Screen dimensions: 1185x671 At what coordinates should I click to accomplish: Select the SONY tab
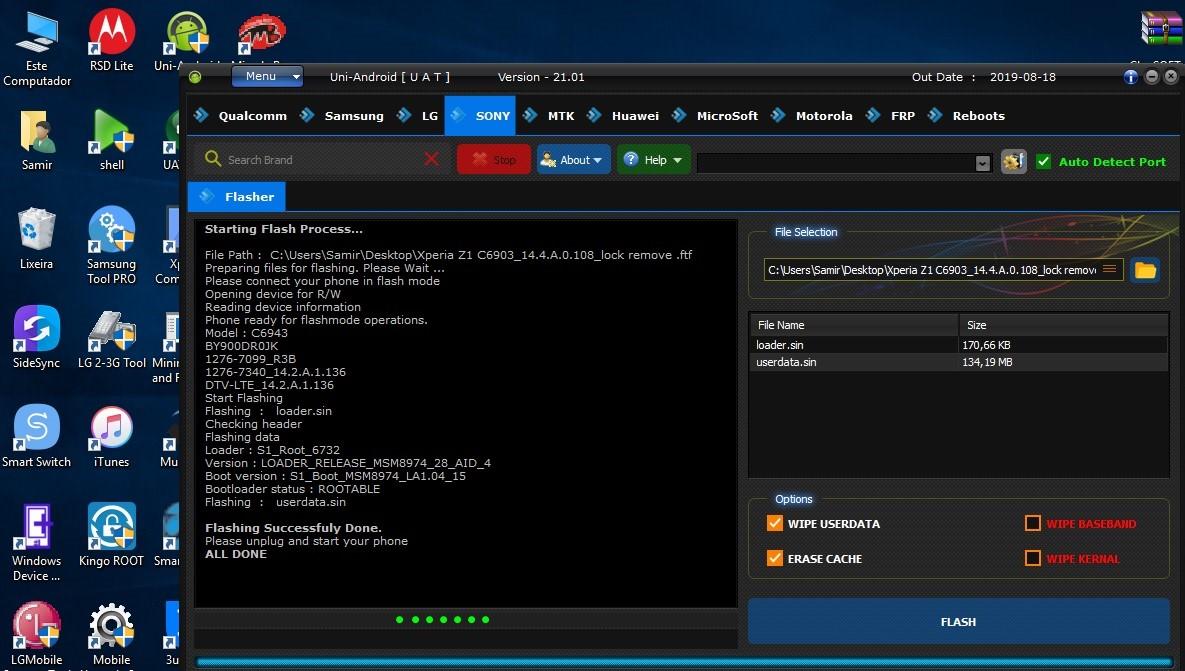pyautogui.click(x=480, y=116)
